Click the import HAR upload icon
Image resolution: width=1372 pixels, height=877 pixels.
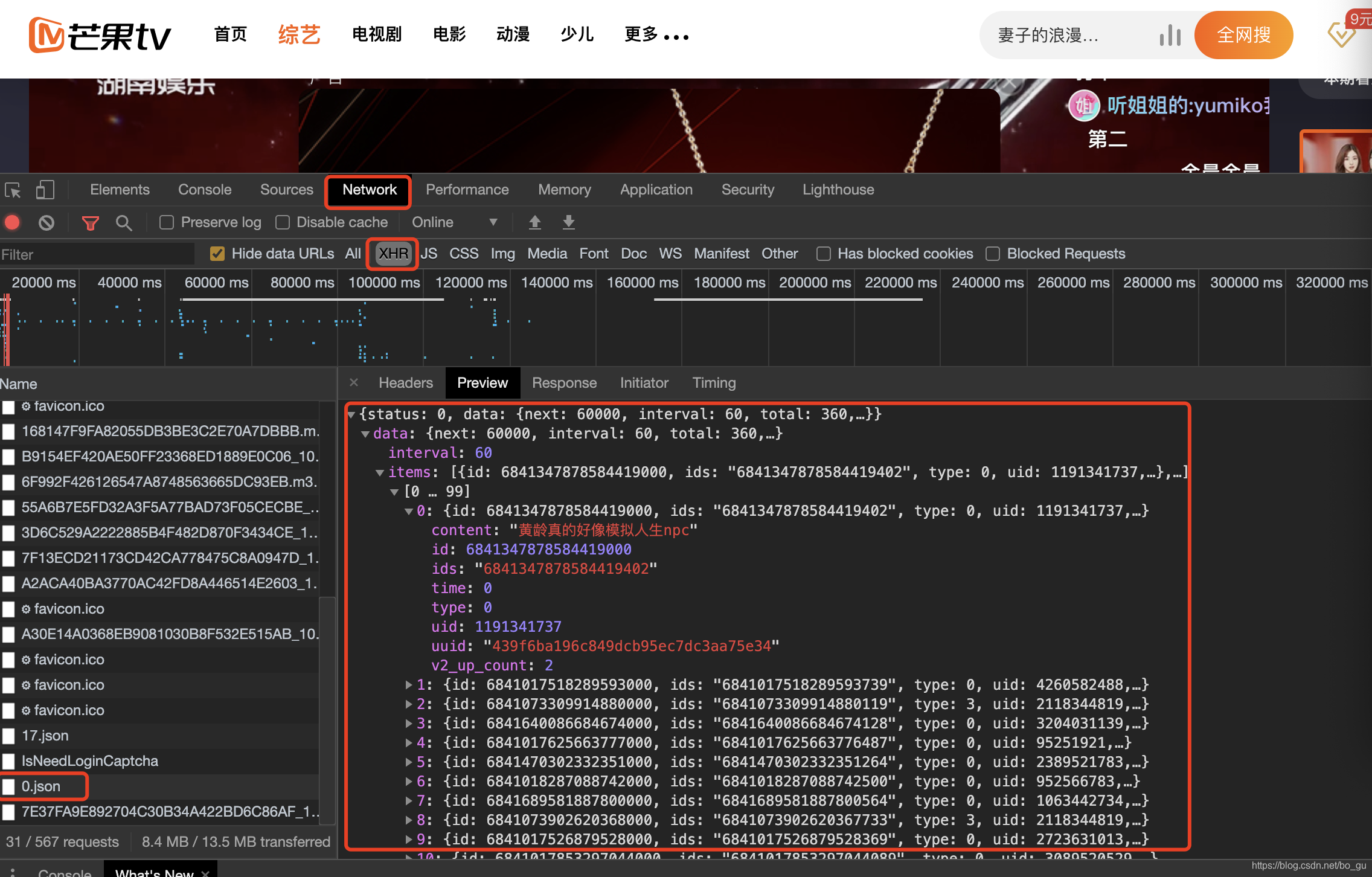coord(535,223)
